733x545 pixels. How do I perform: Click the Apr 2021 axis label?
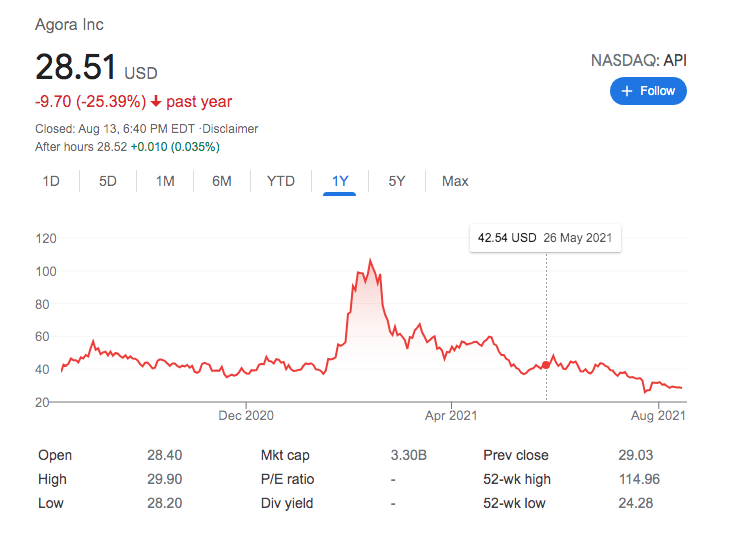(451, 416)
